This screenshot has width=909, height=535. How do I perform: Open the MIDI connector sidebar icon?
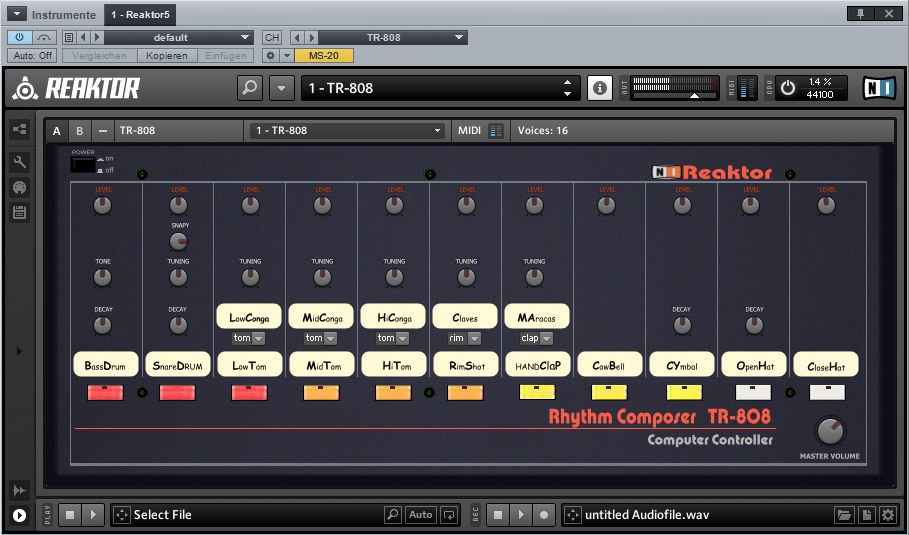tap(20, 187)
